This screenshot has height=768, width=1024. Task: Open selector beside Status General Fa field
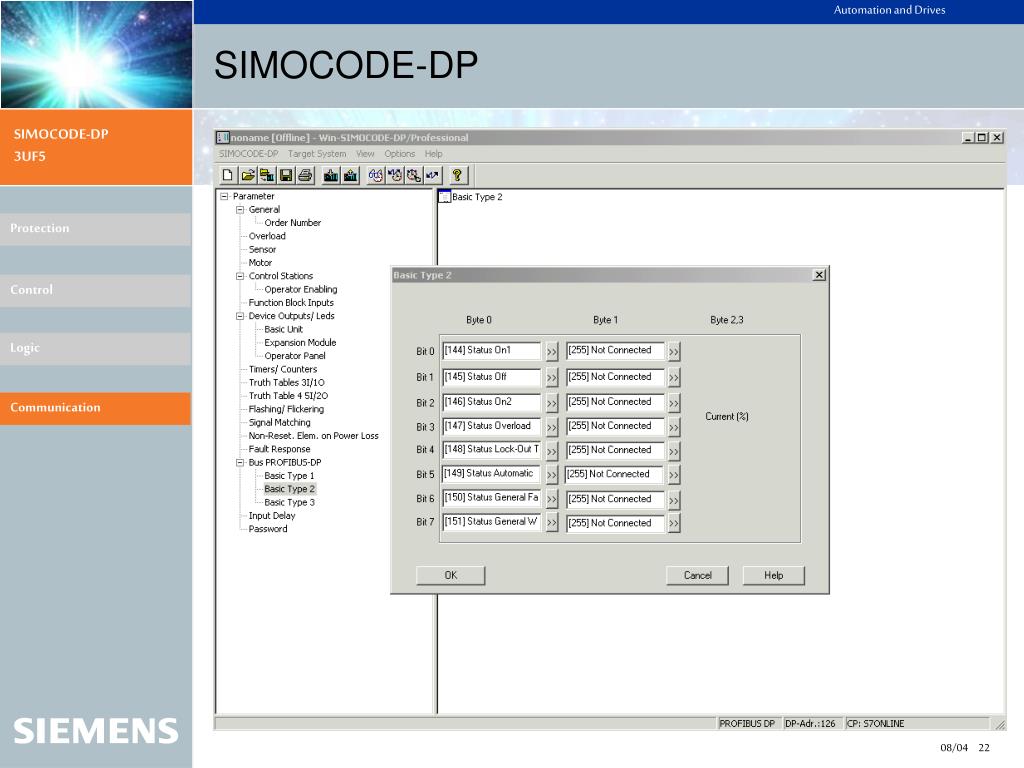tap(552, 500)
